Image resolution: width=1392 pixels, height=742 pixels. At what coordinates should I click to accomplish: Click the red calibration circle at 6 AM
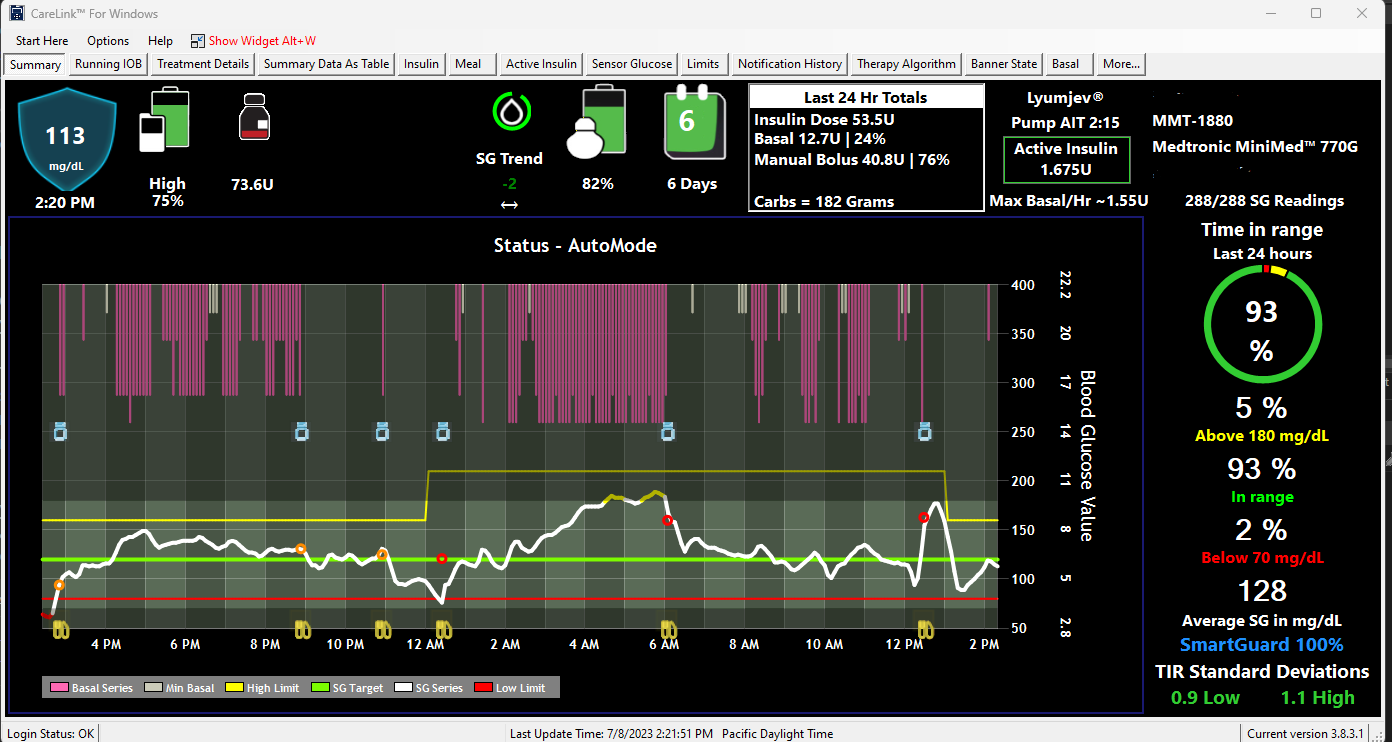(667, 520)
